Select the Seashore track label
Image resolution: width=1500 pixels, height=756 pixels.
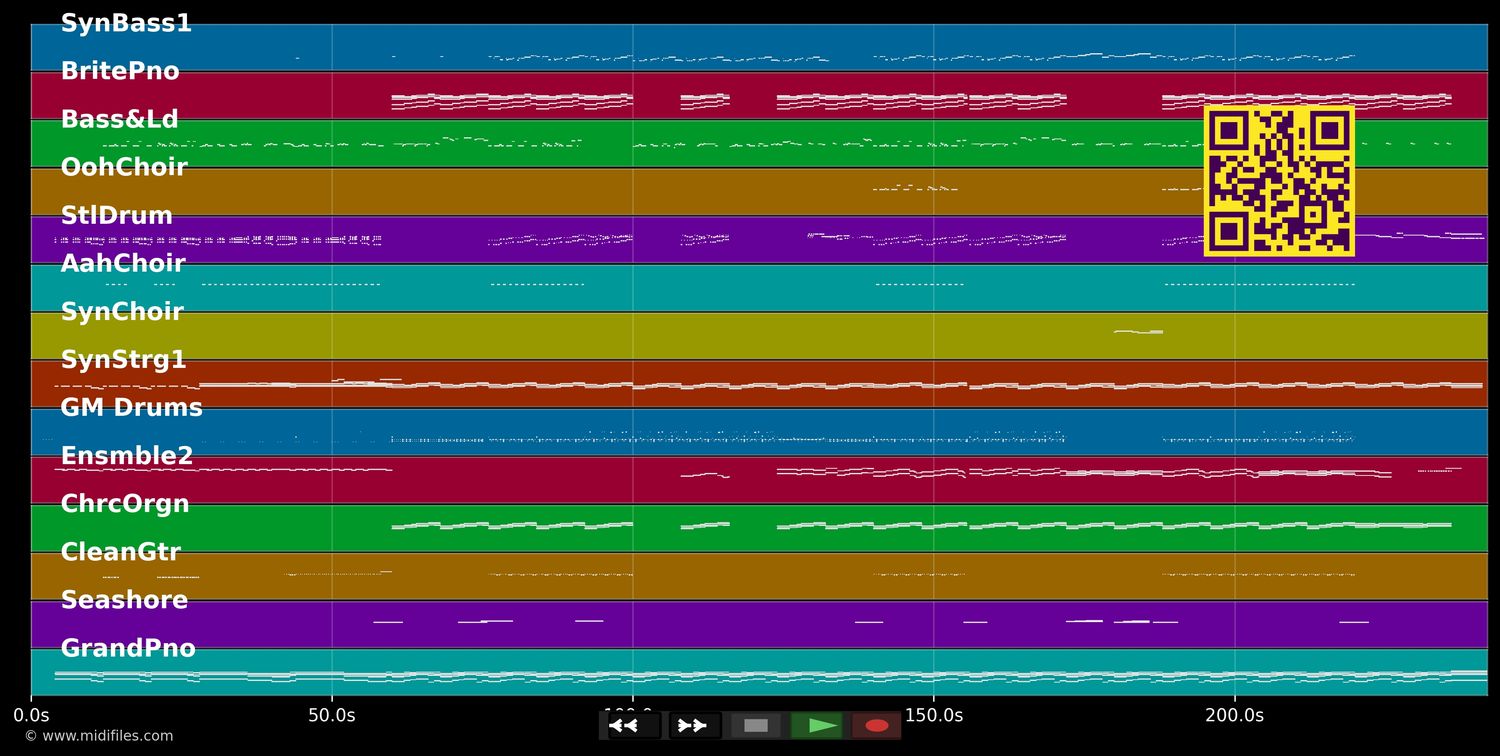tap(124, 599)
